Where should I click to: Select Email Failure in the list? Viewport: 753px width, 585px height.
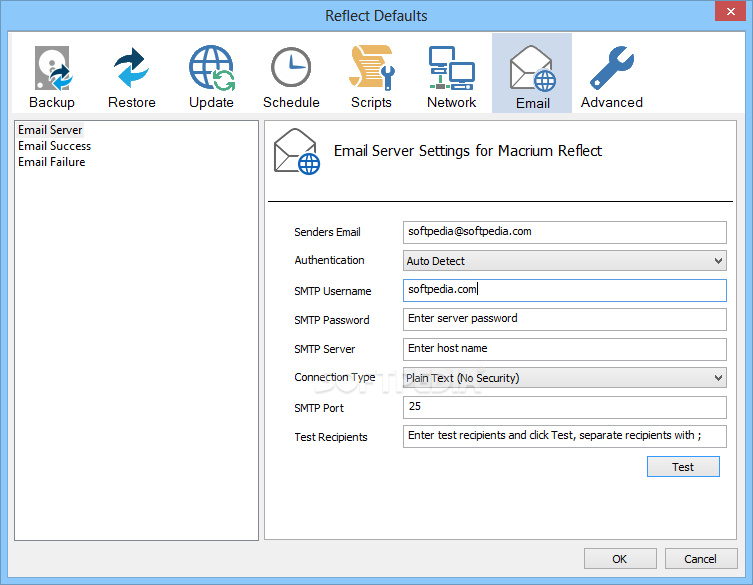[51, 162]
